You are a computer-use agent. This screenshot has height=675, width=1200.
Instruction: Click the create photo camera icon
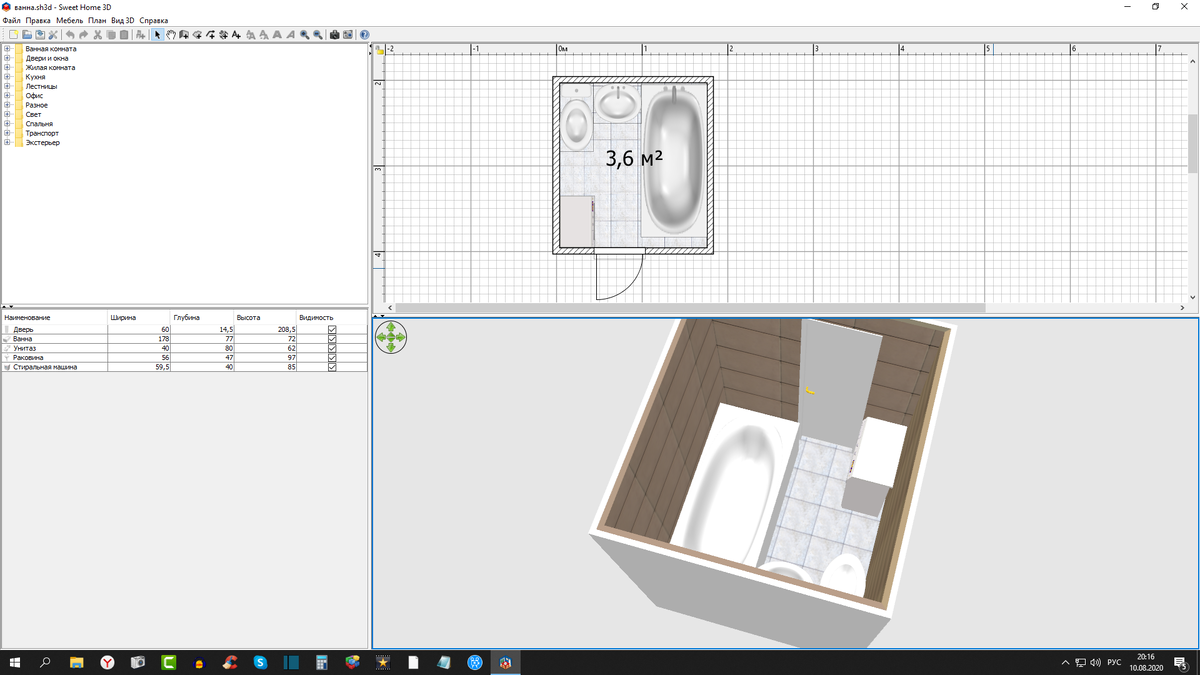334,35
